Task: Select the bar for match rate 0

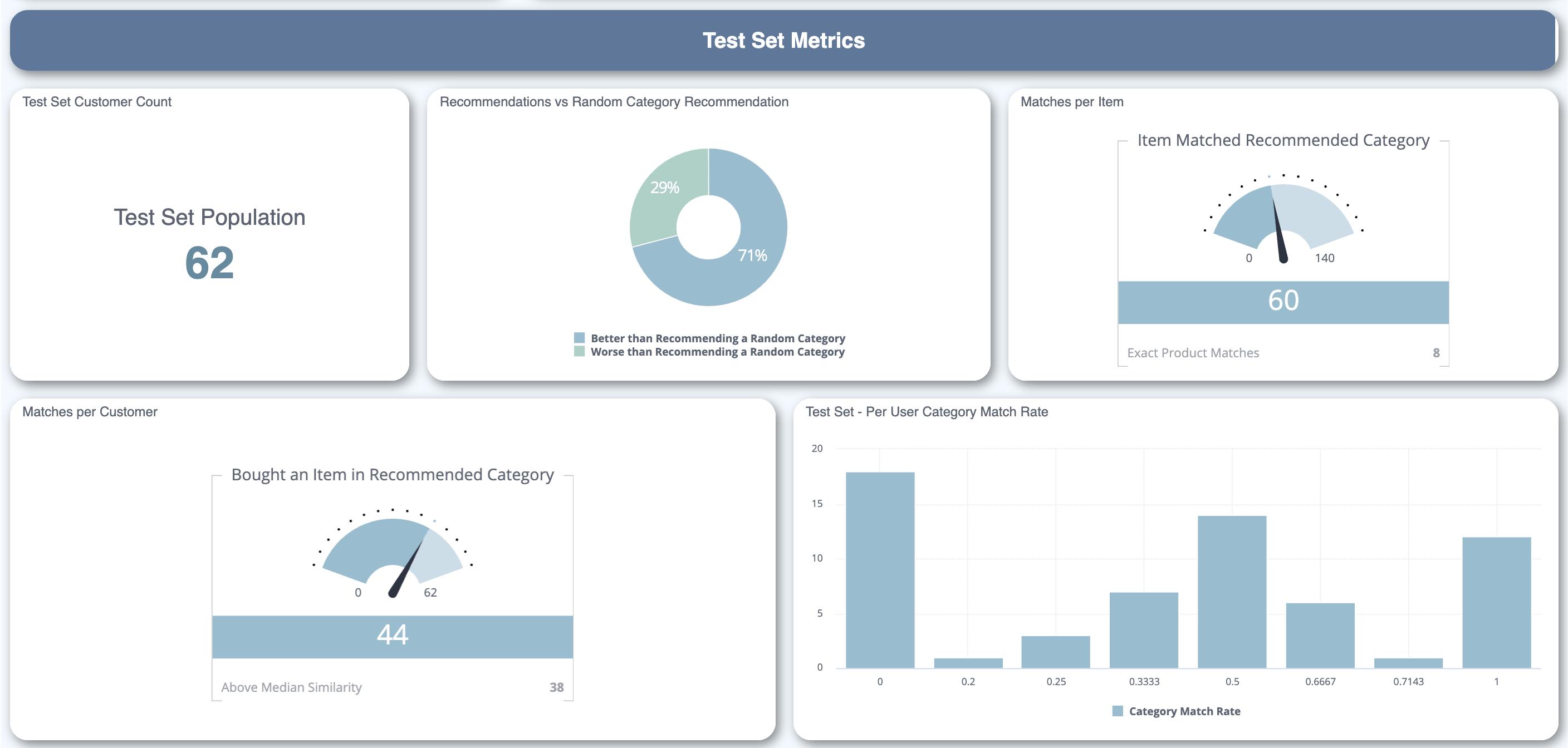Action: coord(880,570)
